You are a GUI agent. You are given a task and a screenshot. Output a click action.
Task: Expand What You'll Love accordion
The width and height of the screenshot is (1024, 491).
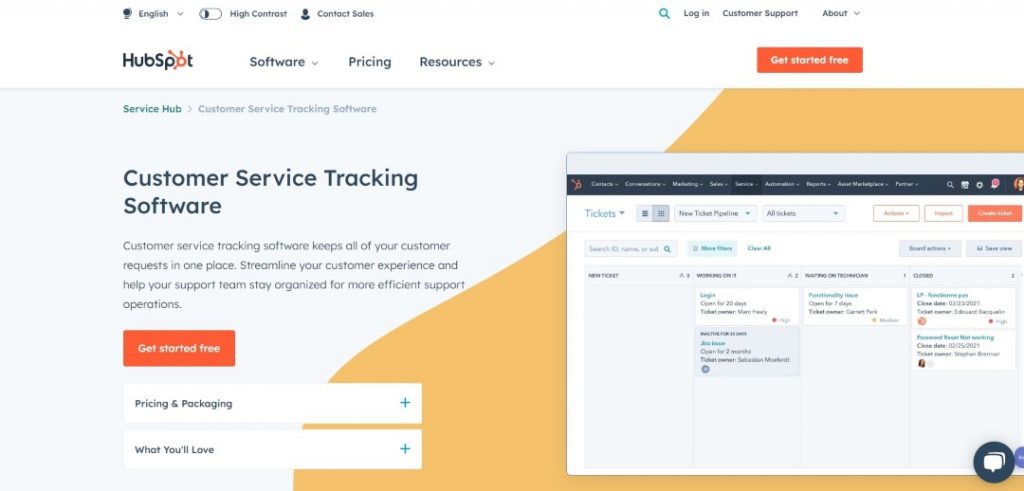click(x=272, y=449)
